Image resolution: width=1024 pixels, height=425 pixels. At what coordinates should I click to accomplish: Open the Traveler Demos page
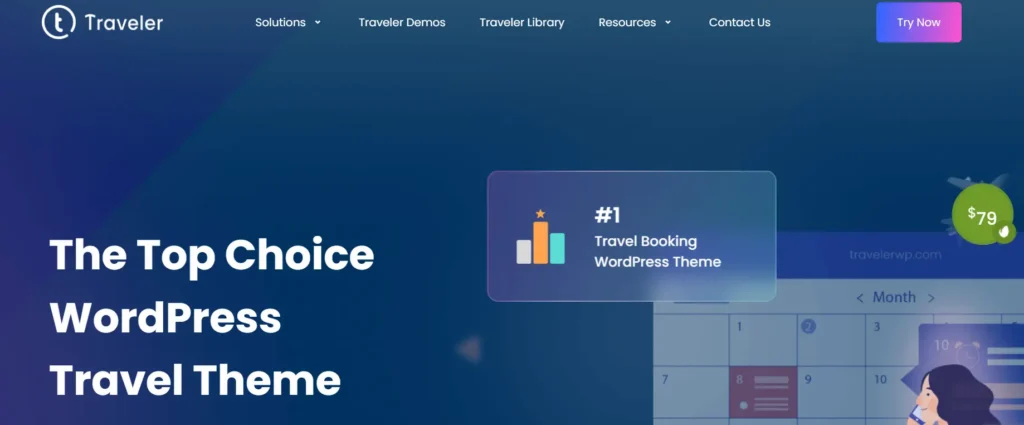[x=402, y=22]
